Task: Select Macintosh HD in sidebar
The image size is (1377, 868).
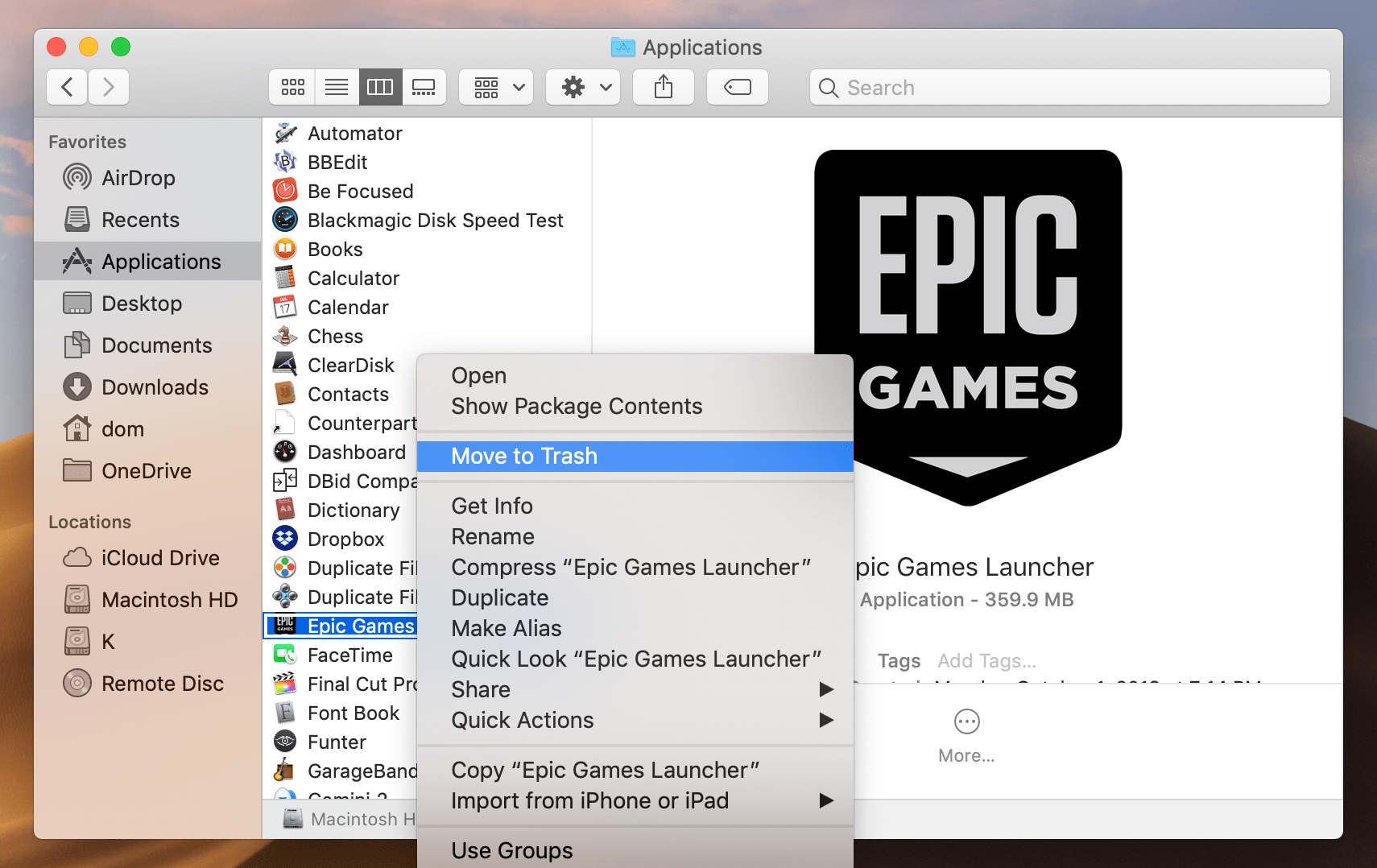Action: pos(147,600)
